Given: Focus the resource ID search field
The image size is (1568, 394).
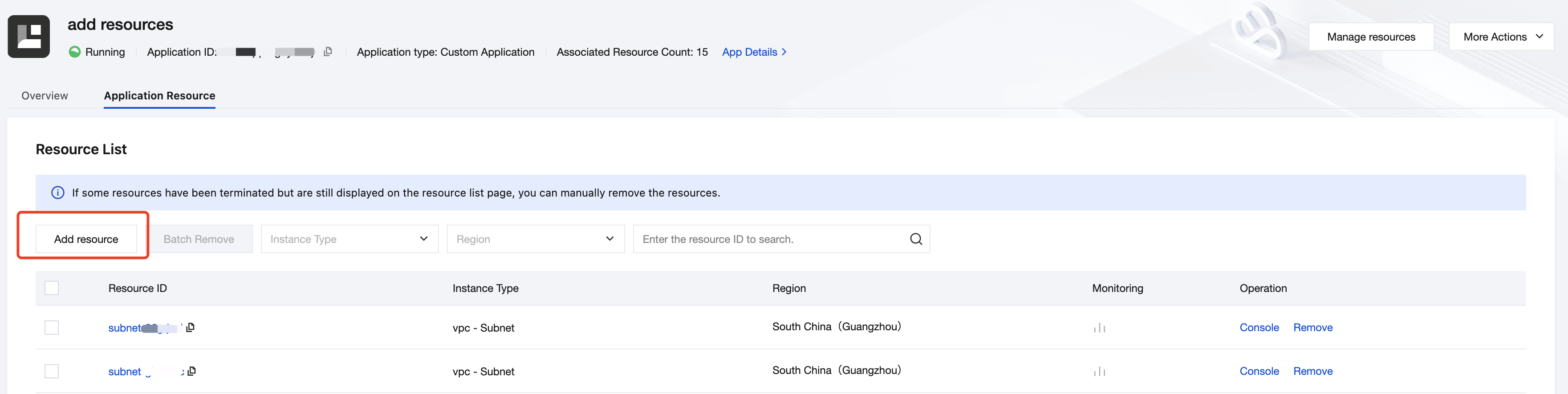Looking at the screenshot, I should 770,239.
